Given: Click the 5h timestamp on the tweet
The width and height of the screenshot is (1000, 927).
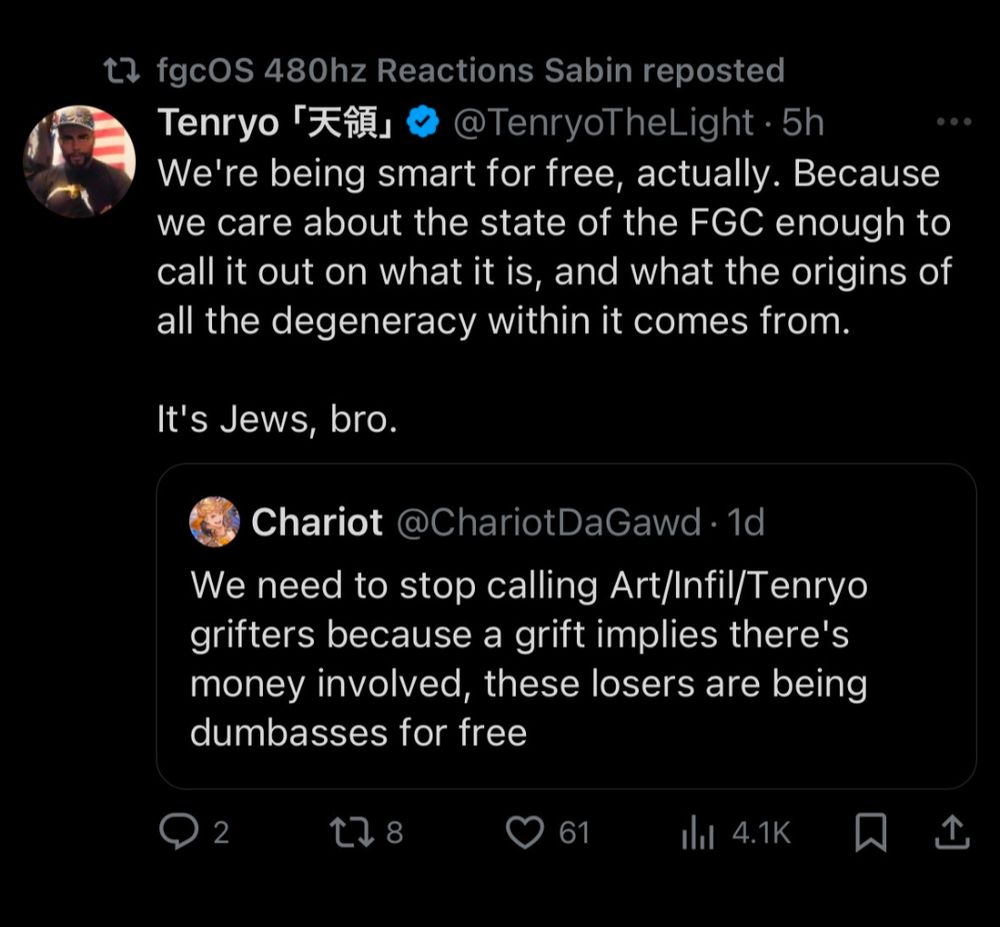Looking at the screenshot, I should tap(803, 123).
